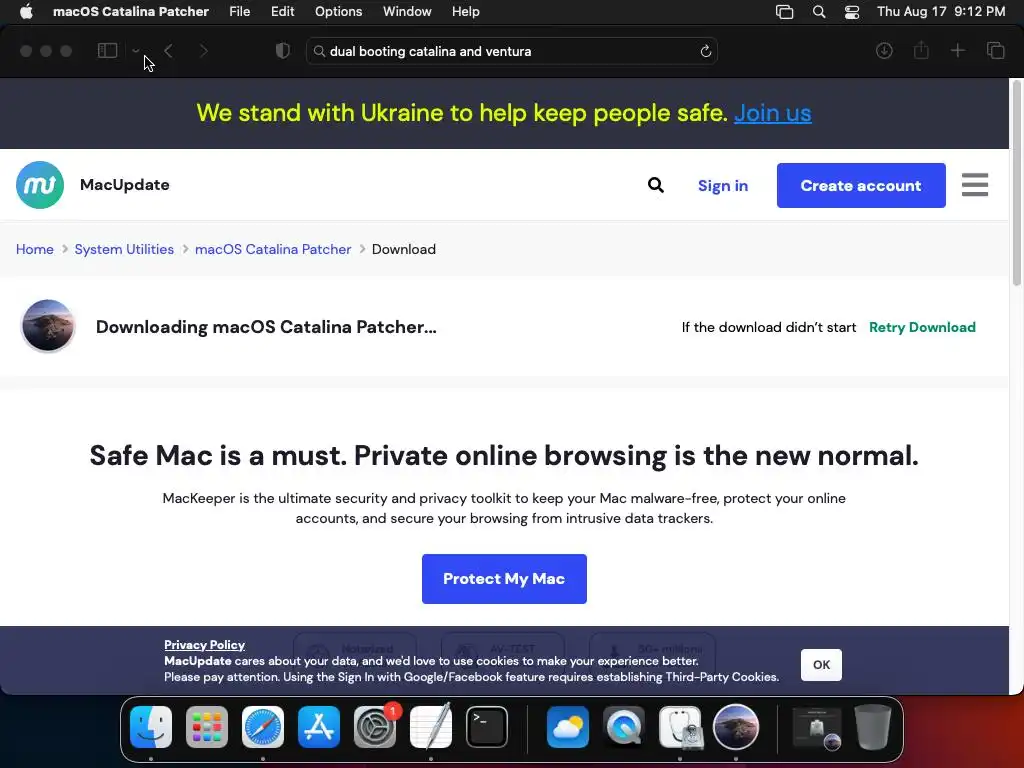
Task: Click the MacUpdate logo icon
Action: [x=40, y=185]
